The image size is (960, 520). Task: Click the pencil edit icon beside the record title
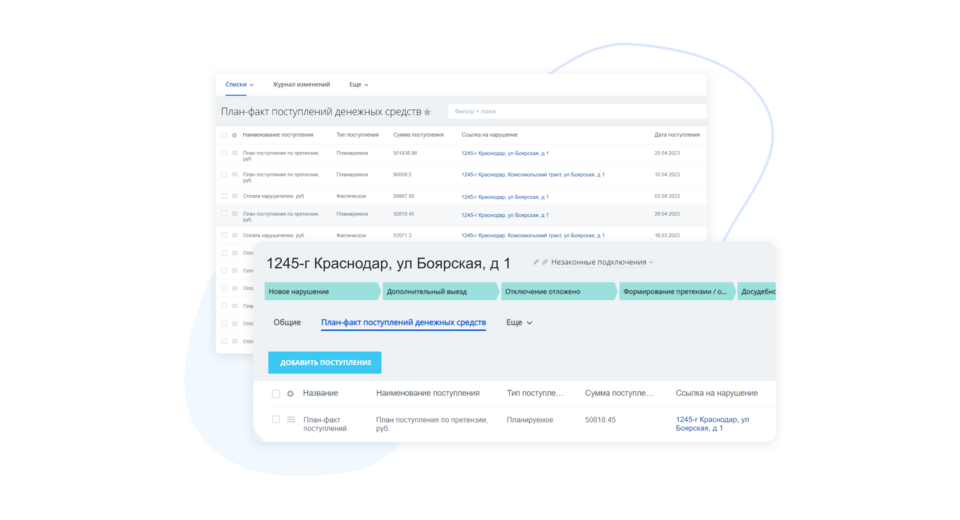536,262
